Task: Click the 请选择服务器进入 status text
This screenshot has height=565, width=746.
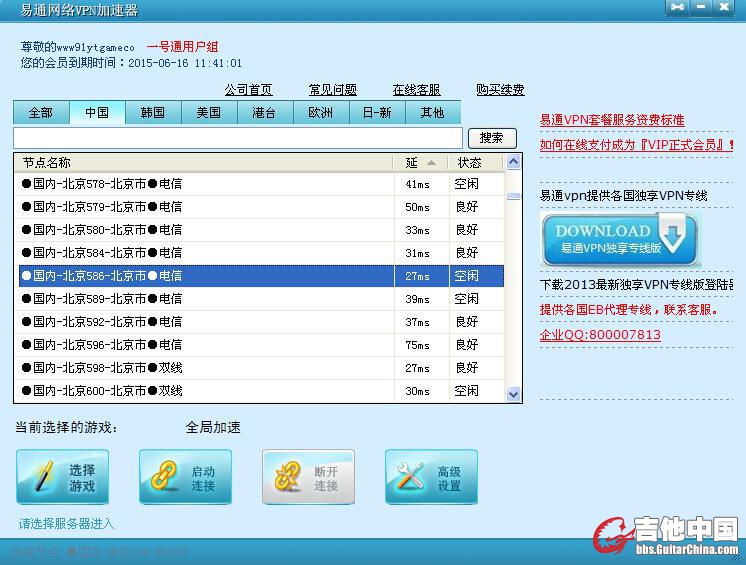Action: (x=67, y=524)
